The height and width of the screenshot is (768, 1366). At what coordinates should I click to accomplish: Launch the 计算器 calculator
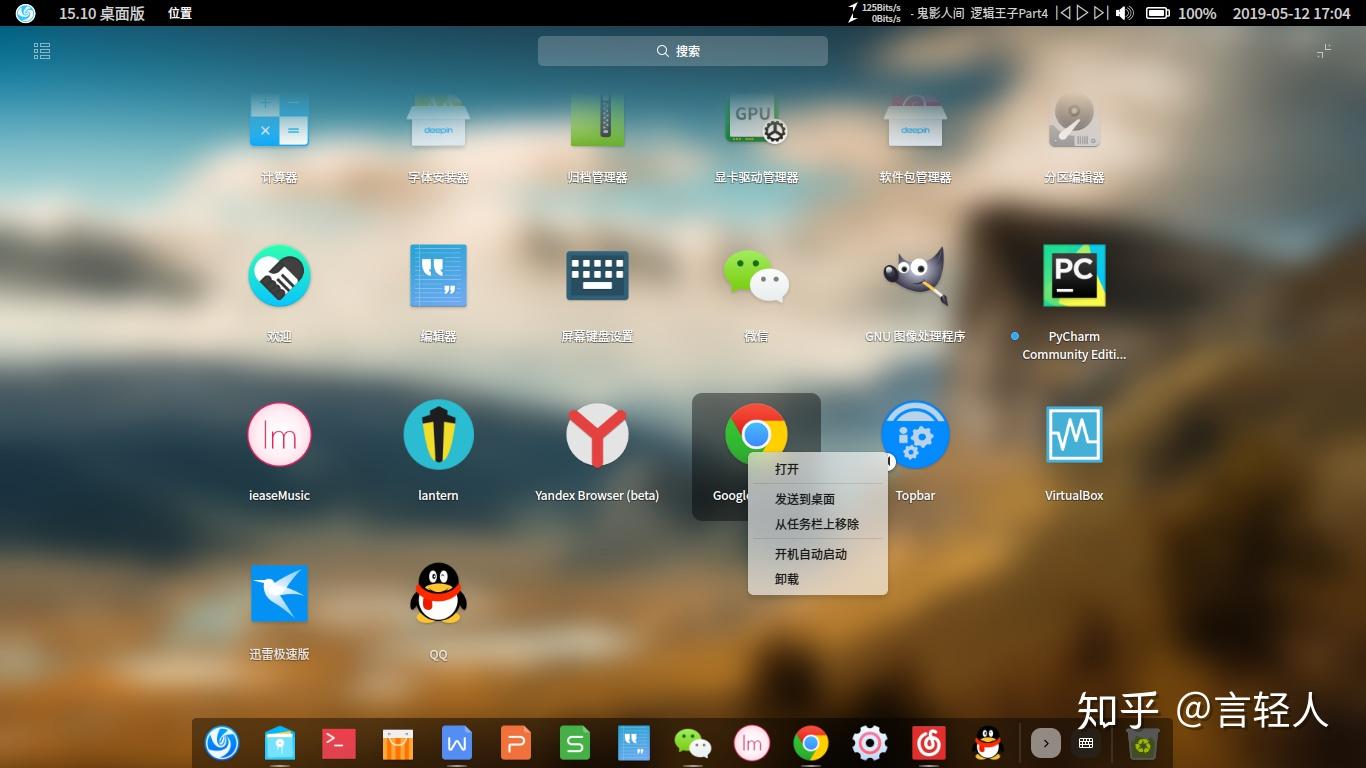280,120
